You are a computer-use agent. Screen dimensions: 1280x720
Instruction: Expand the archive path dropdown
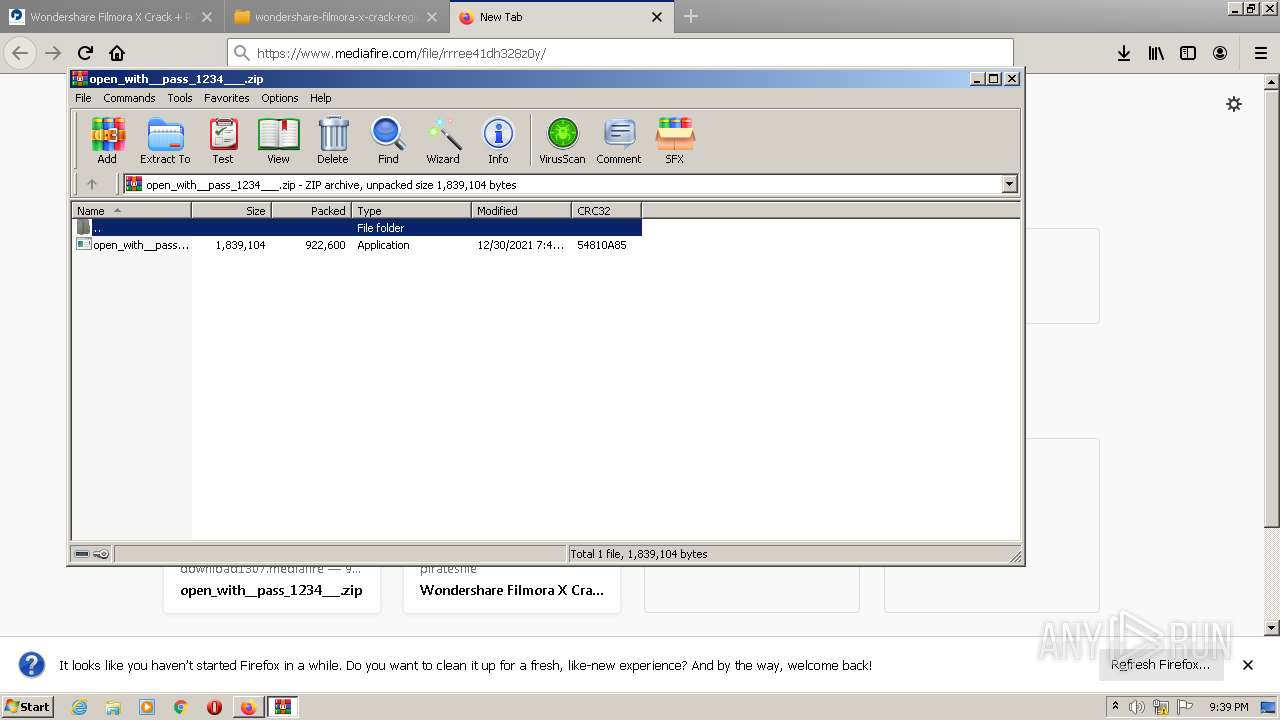pos(1009,184)
